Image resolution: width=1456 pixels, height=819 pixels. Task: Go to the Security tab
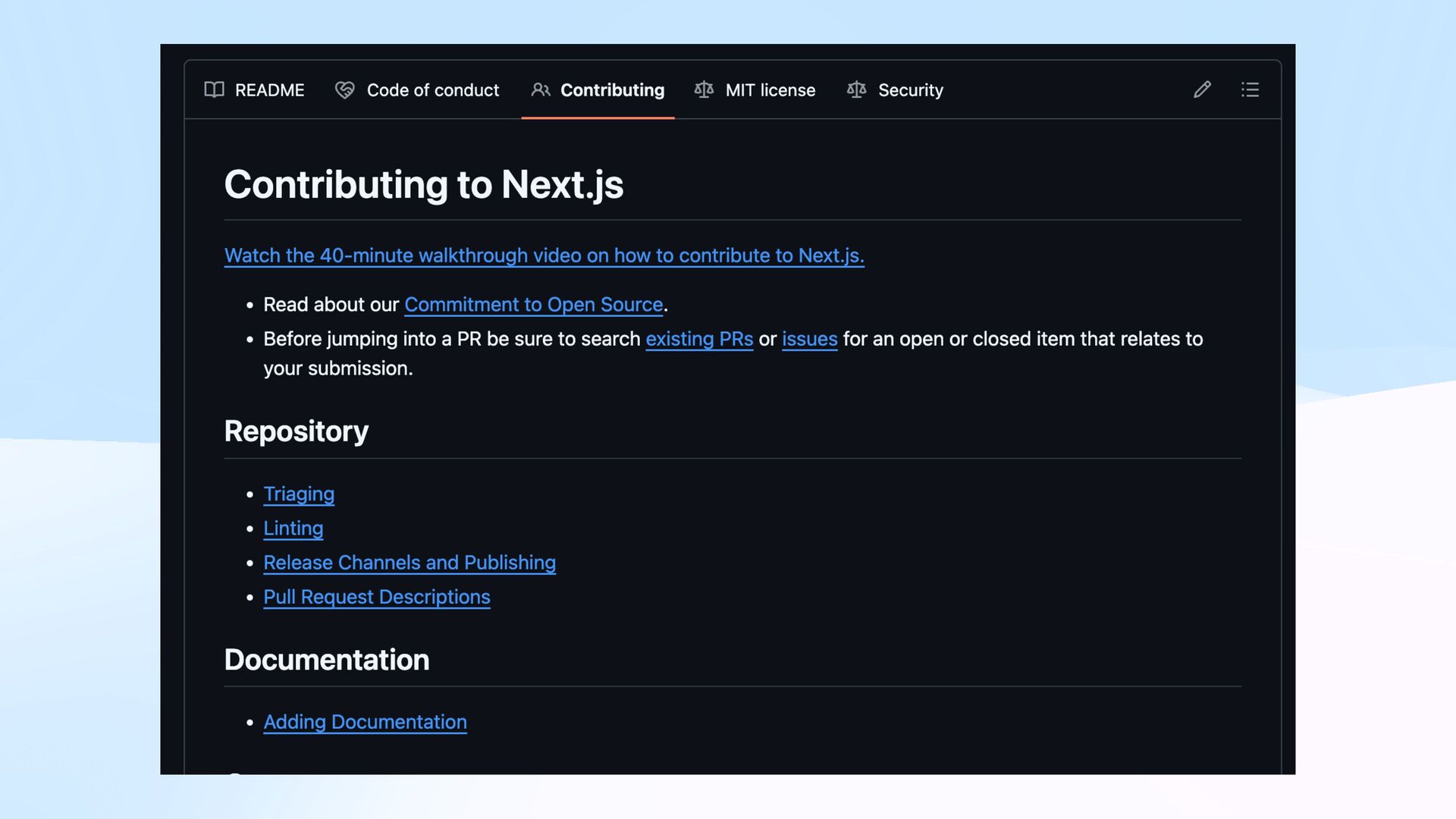(910, 90)
